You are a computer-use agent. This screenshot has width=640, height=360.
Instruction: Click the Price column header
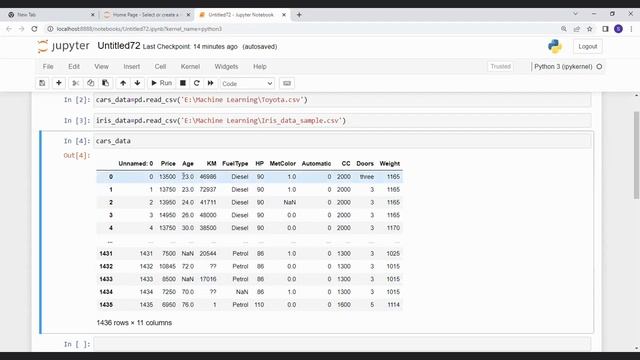[168, 164]
